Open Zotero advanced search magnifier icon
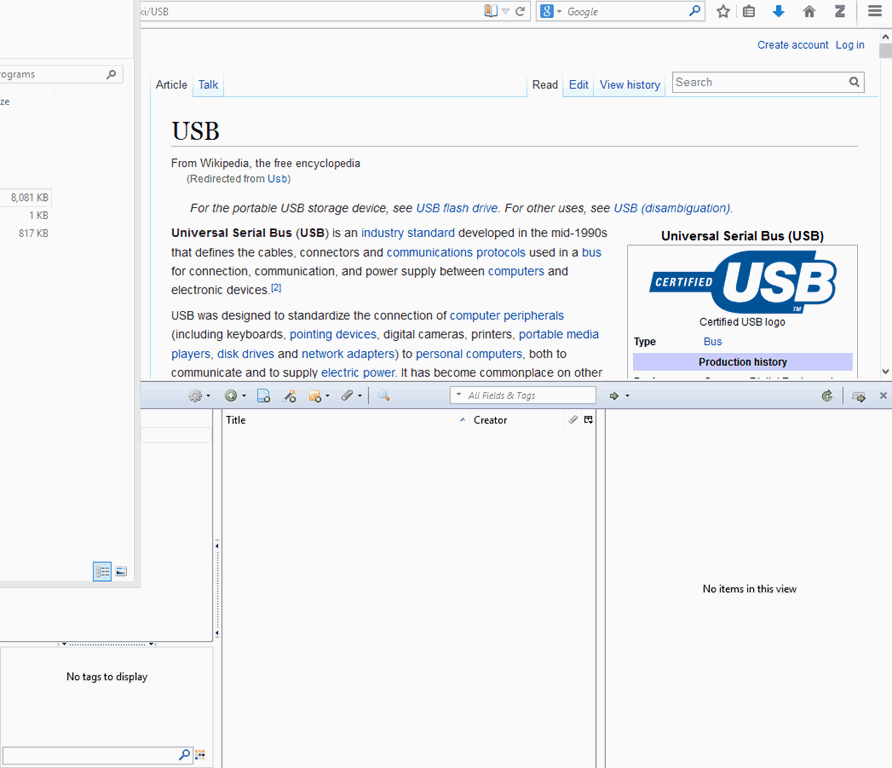 coord(383,396)
